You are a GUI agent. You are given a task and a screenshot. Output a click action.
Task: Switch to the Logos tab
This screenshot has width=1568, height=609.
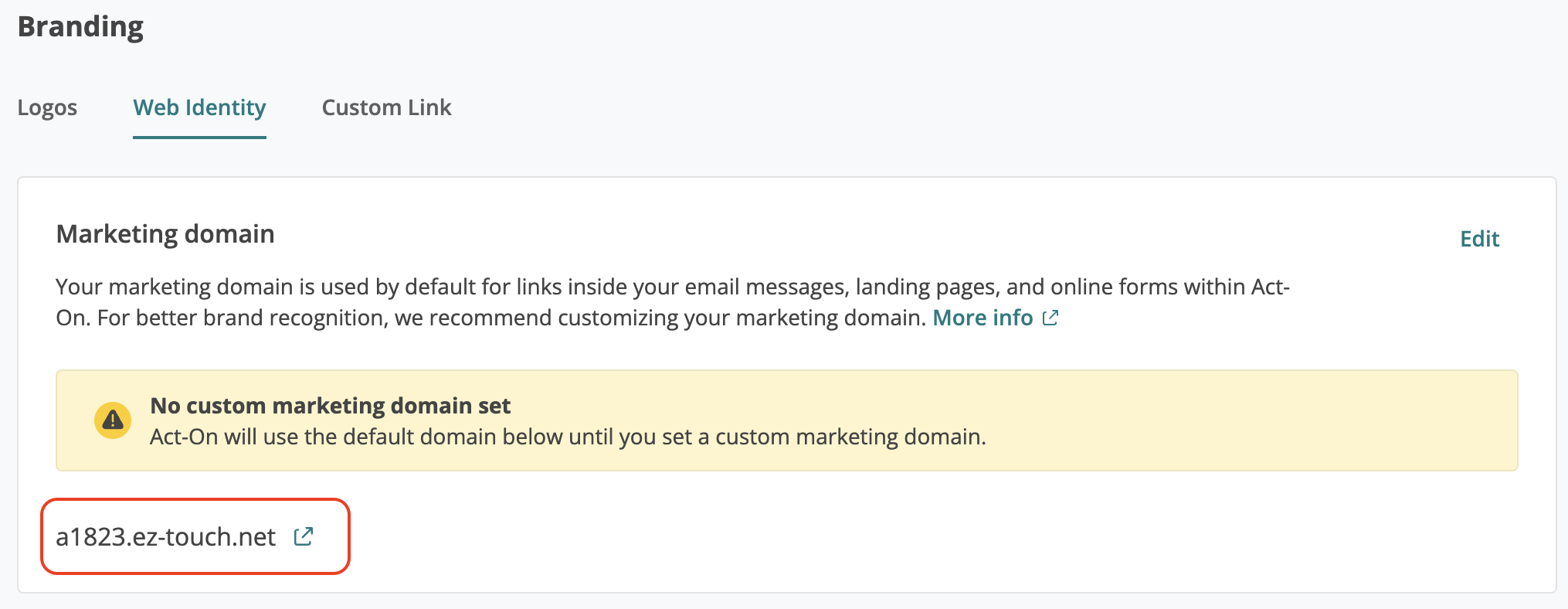coord(47,107)
